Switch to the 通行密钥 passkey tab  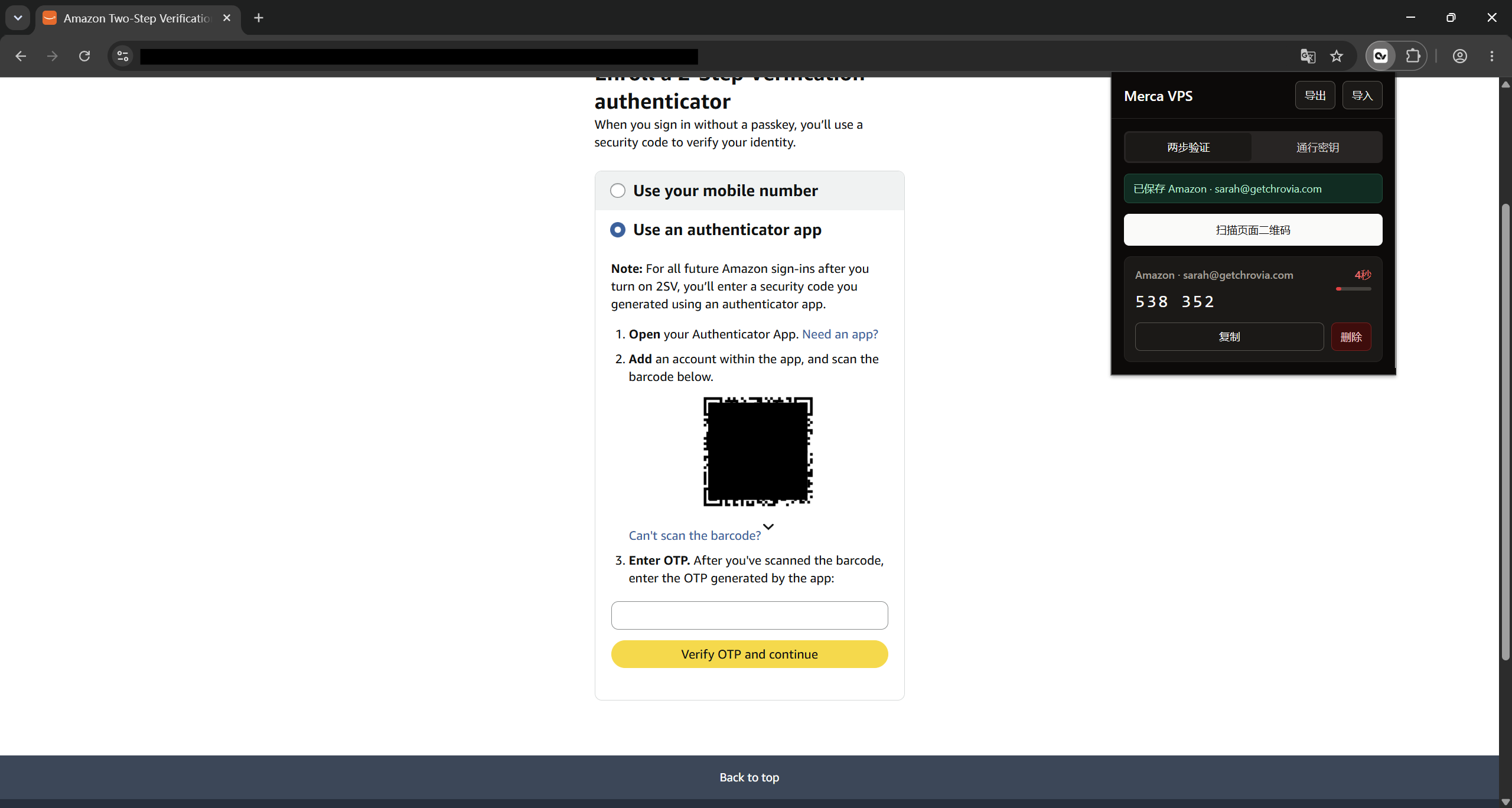pyautogui.click(x=1317, y=147)
